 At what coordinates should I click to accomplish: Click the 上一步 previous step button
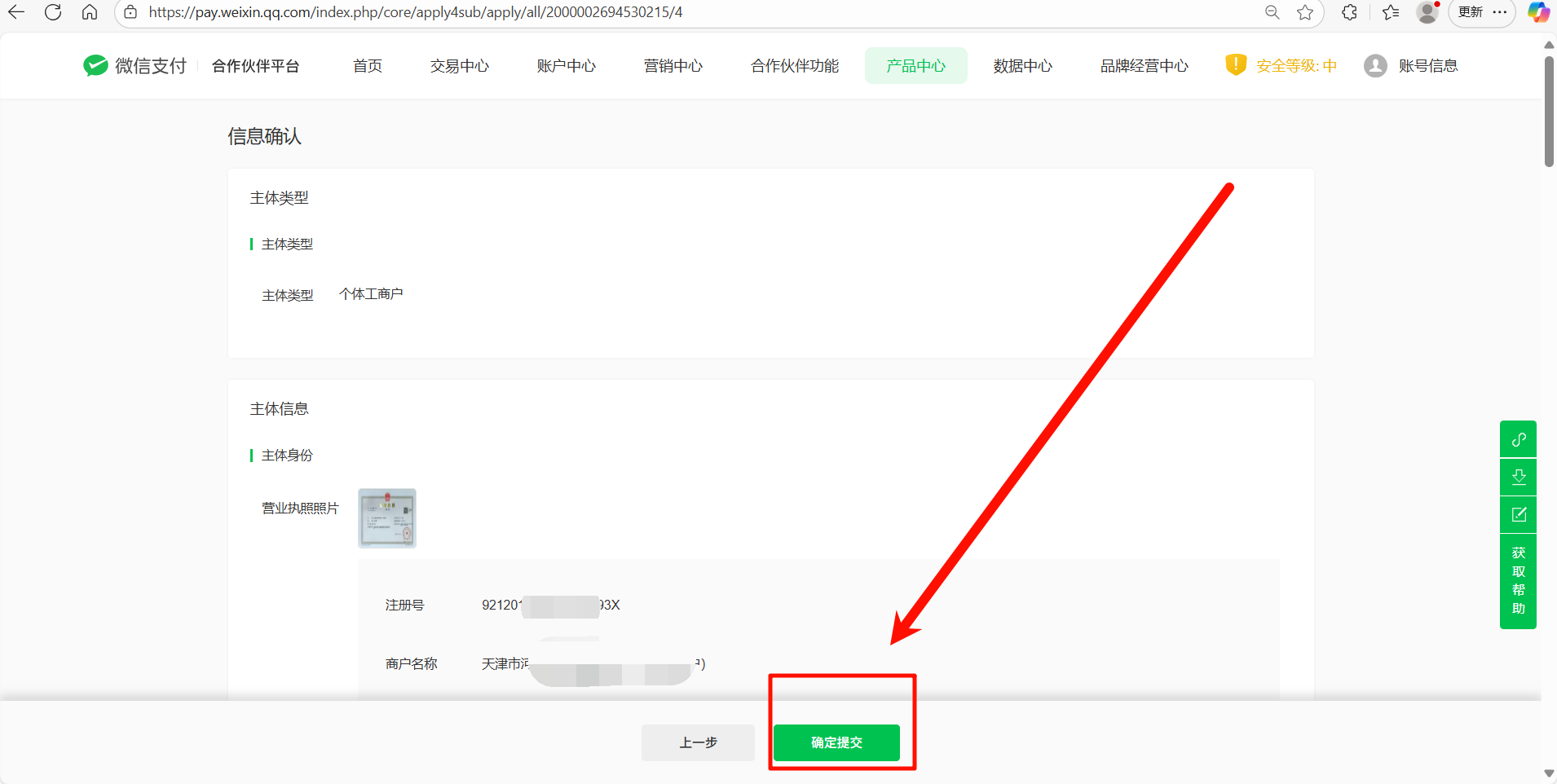[x=698, y=742]
